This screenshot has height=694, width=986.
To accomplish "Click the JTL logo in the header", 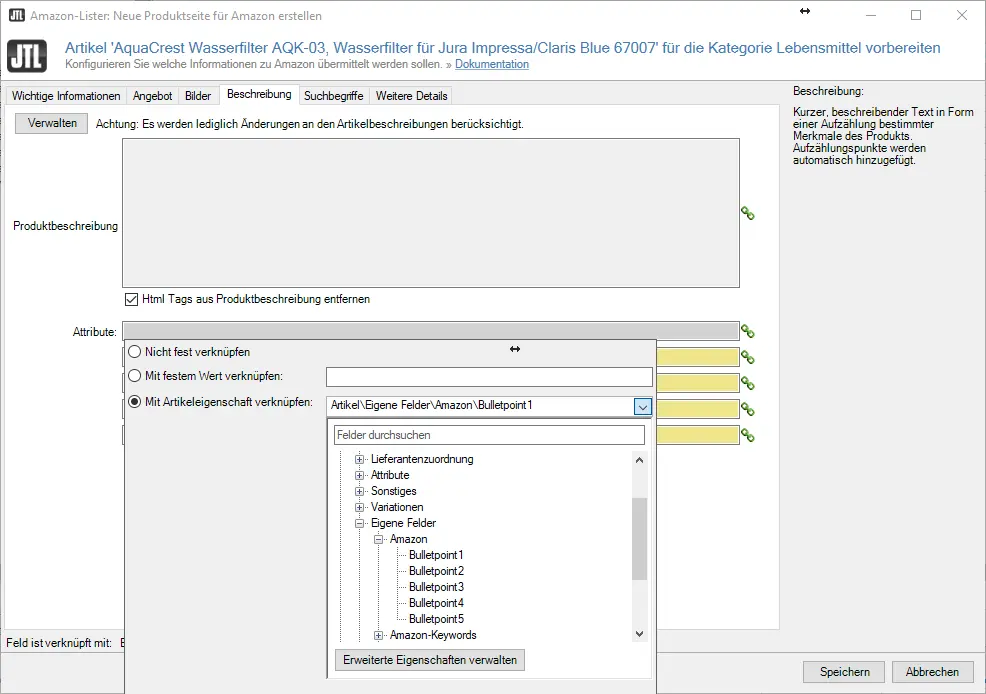I will coord(26,55).
